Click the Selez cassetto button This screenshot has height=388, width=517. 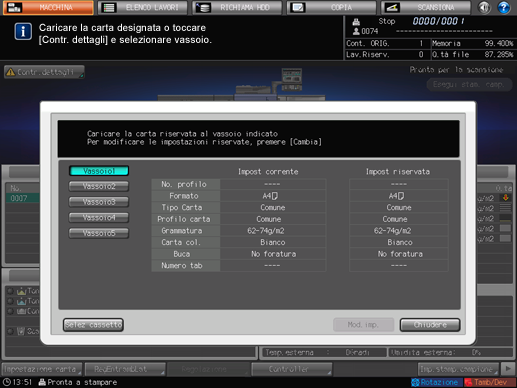pyautogui.click(x=93, y=325)
